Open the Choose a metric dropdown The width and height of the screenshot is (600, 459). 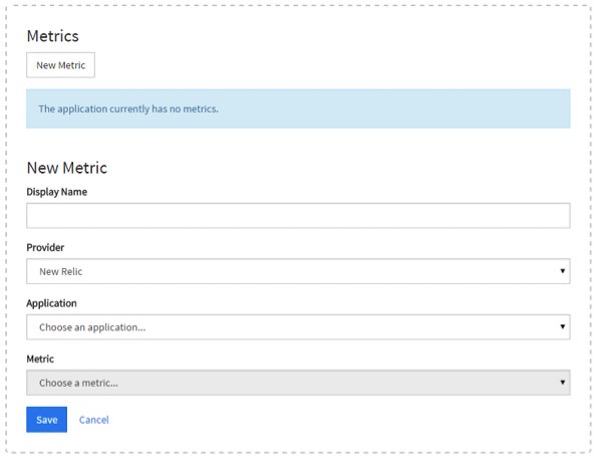[x=298, y=382]
